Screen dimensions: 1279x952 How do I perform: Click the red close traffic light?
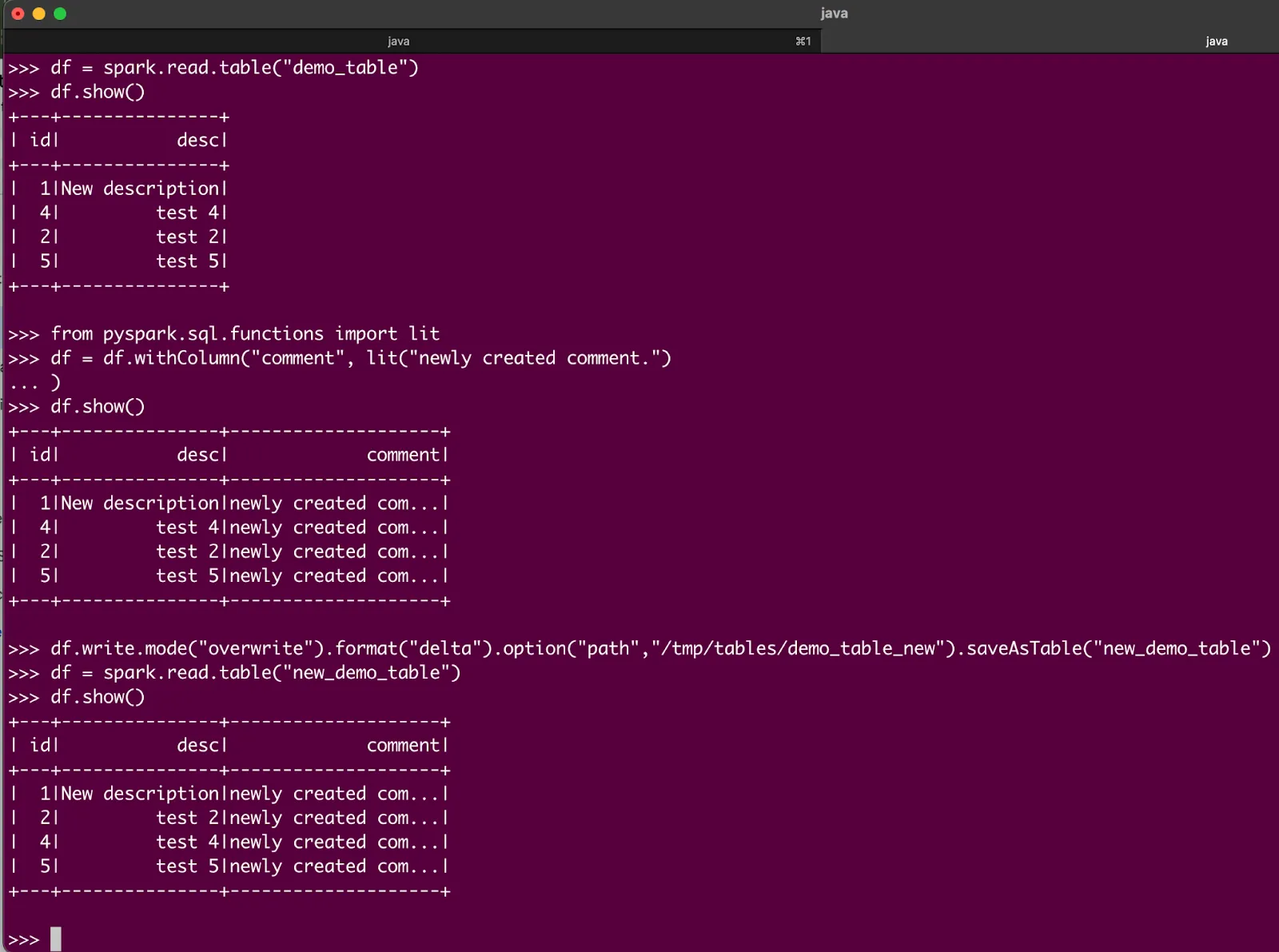(x=16, y=14)
